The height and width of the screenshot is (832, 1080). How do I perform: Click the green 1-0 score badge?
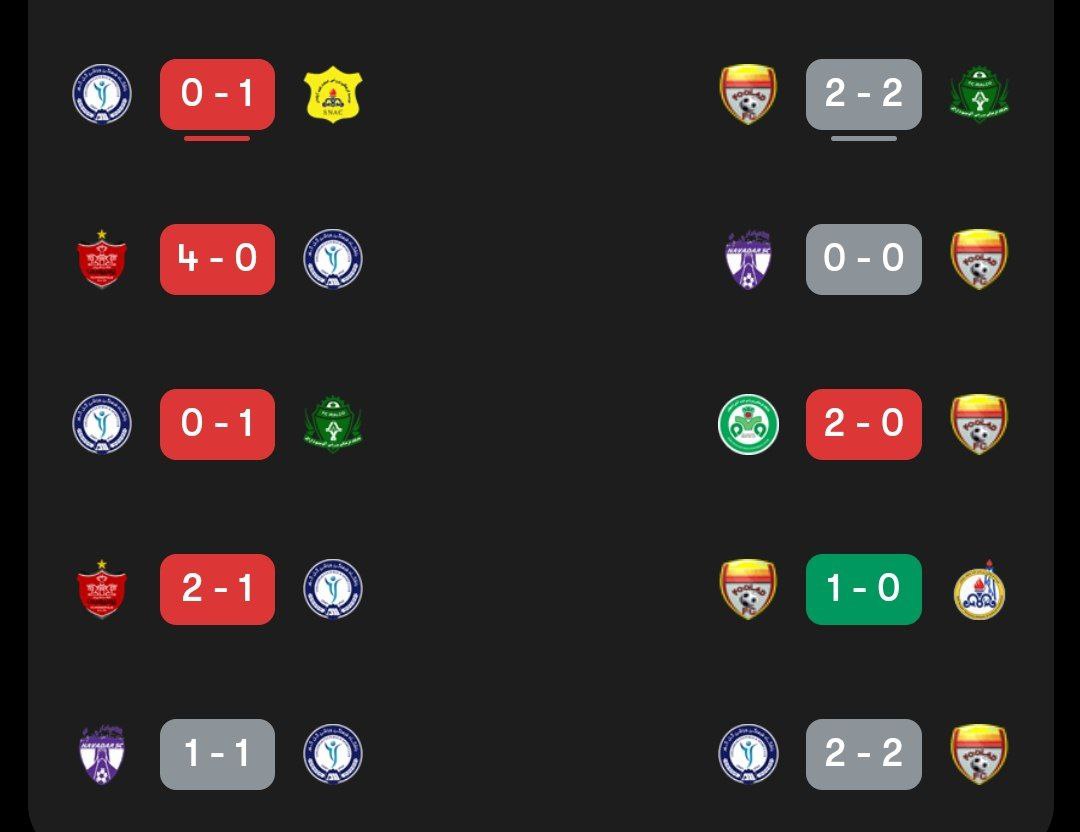[864, 589]
